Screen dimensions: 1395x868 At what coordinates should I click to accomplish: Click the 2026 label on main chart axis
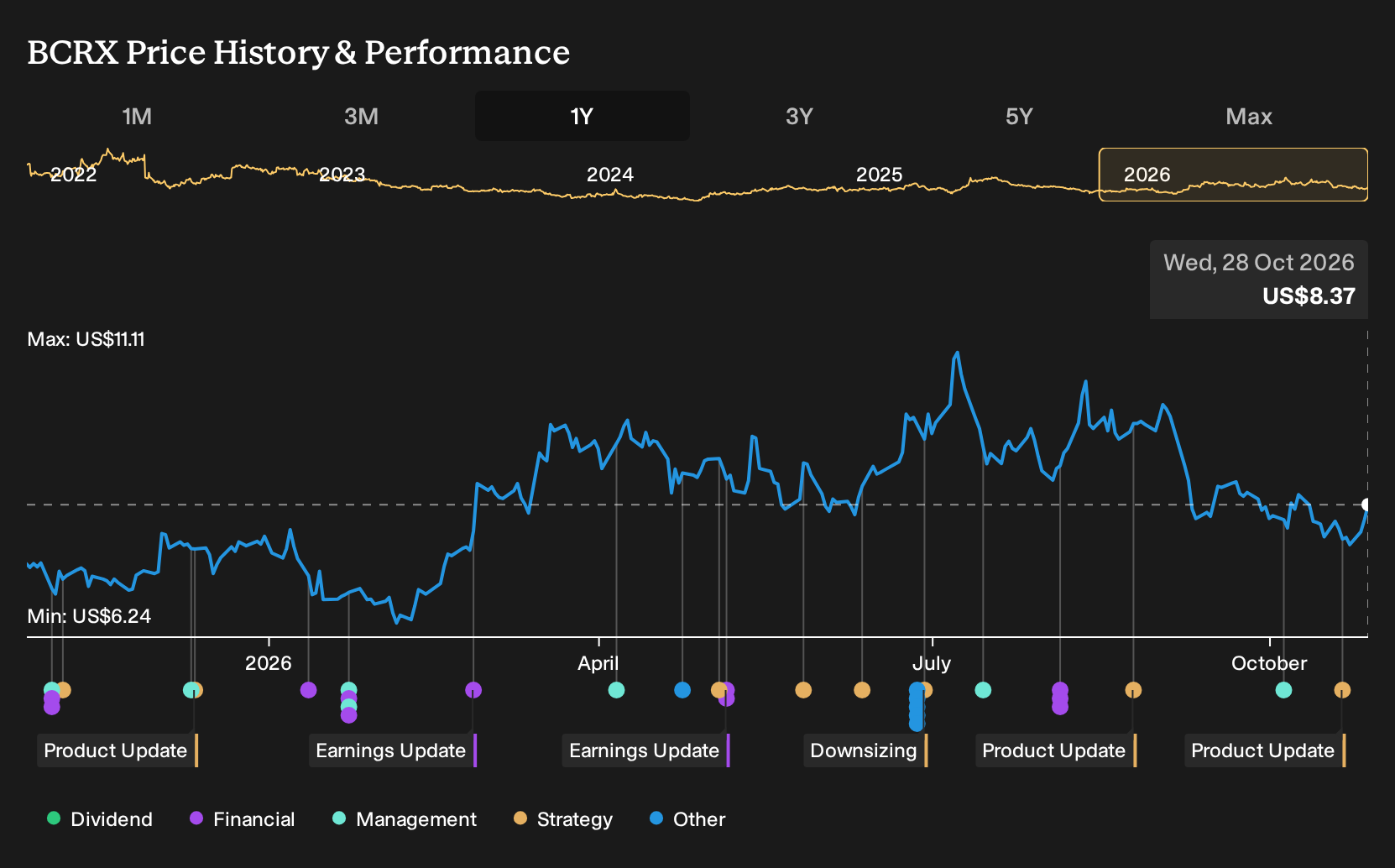tap(269, 663)
